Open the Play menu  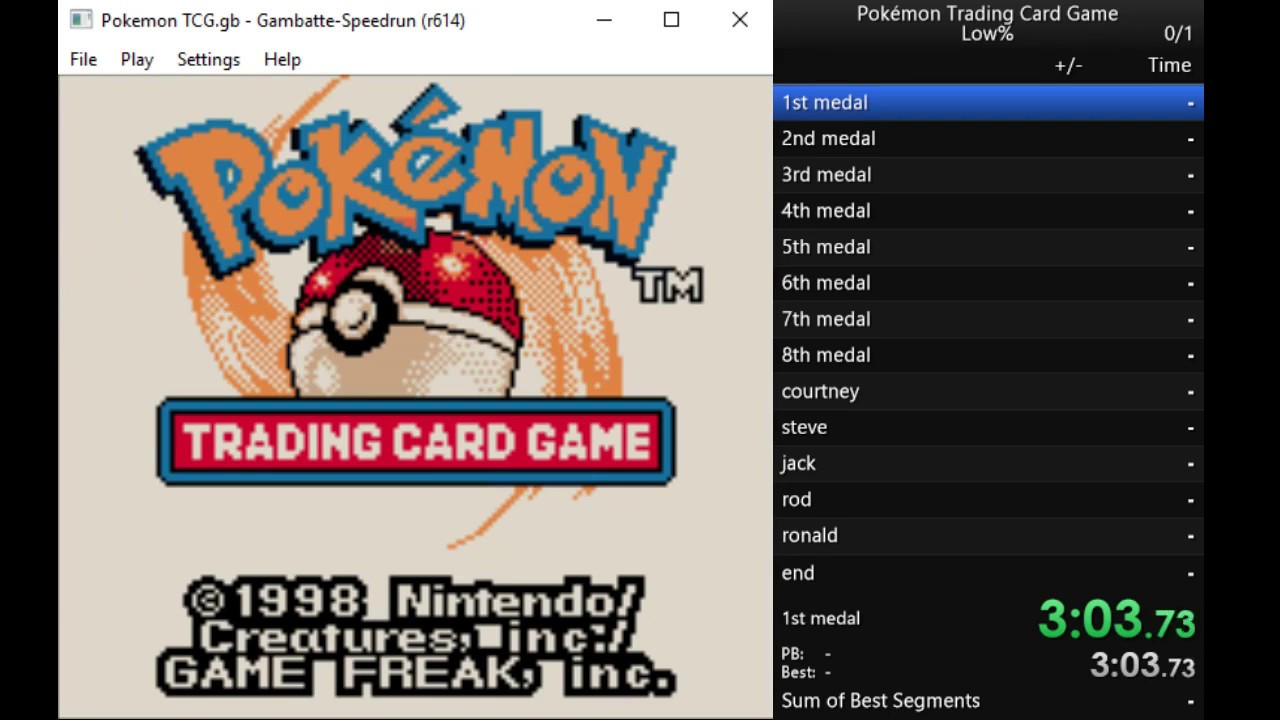137,59
